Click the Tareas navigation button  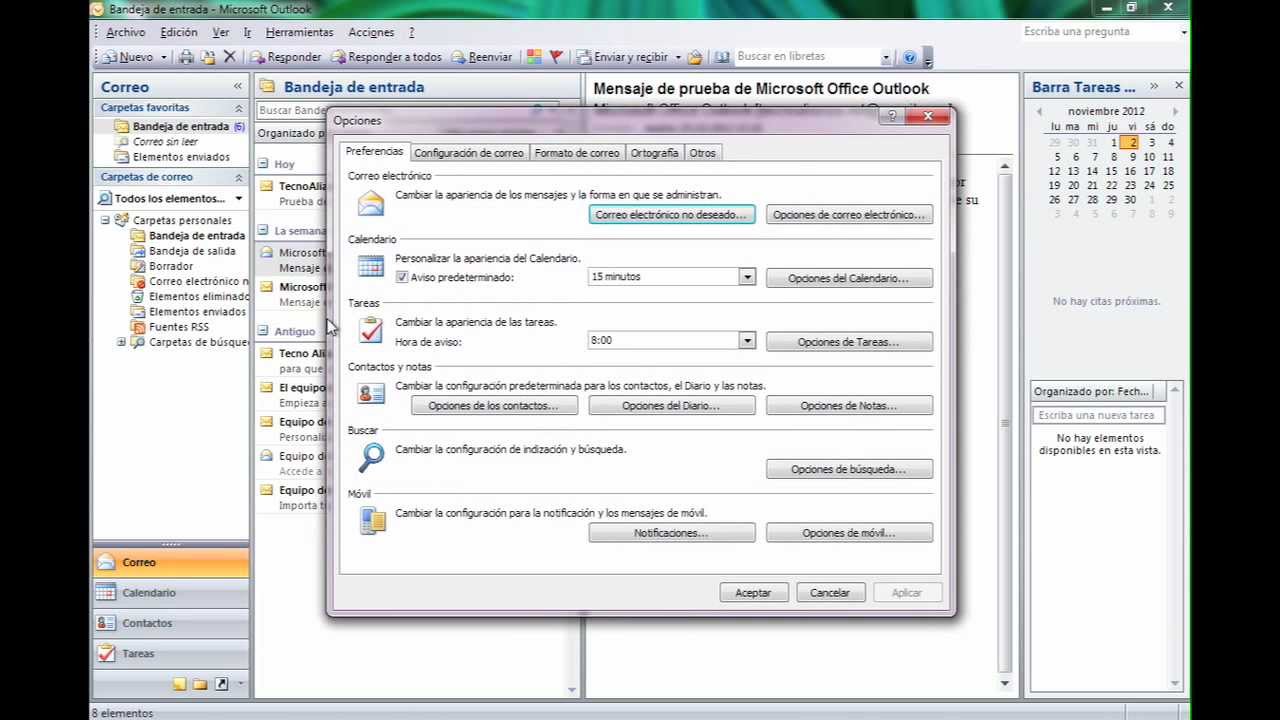point(171,653)
